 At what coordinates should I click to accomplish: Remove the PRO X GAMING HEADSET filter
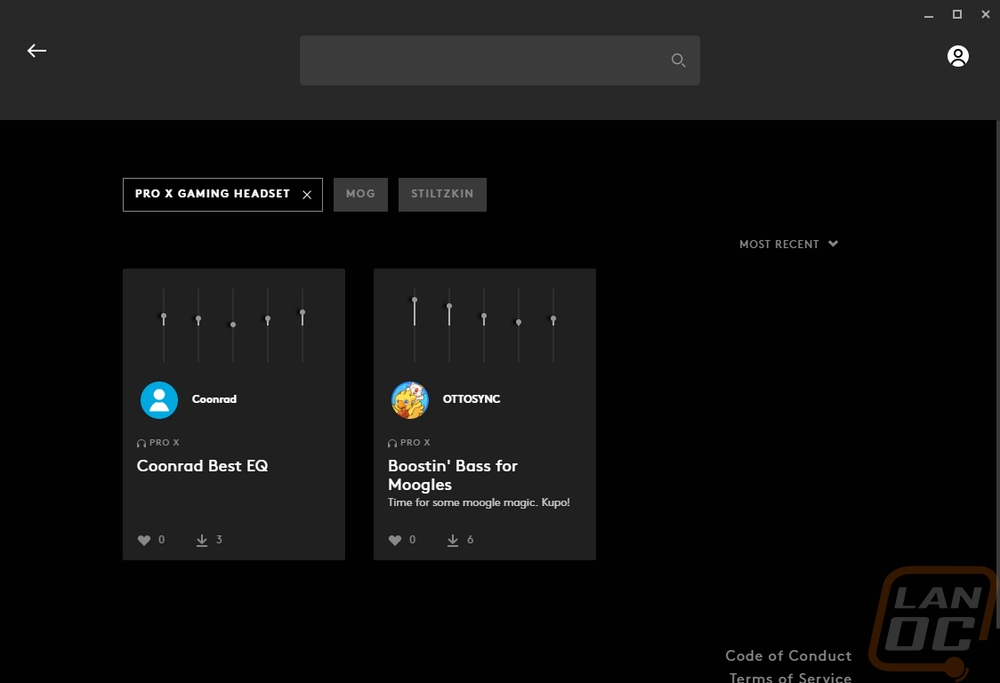coord(307,195)
